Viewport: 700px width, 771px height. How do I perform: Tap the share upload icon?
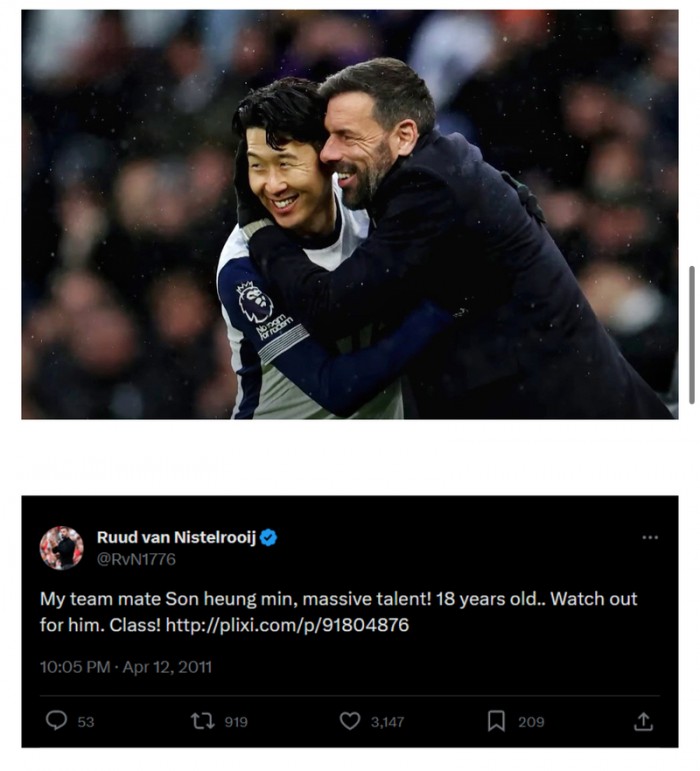click(644, 720)
